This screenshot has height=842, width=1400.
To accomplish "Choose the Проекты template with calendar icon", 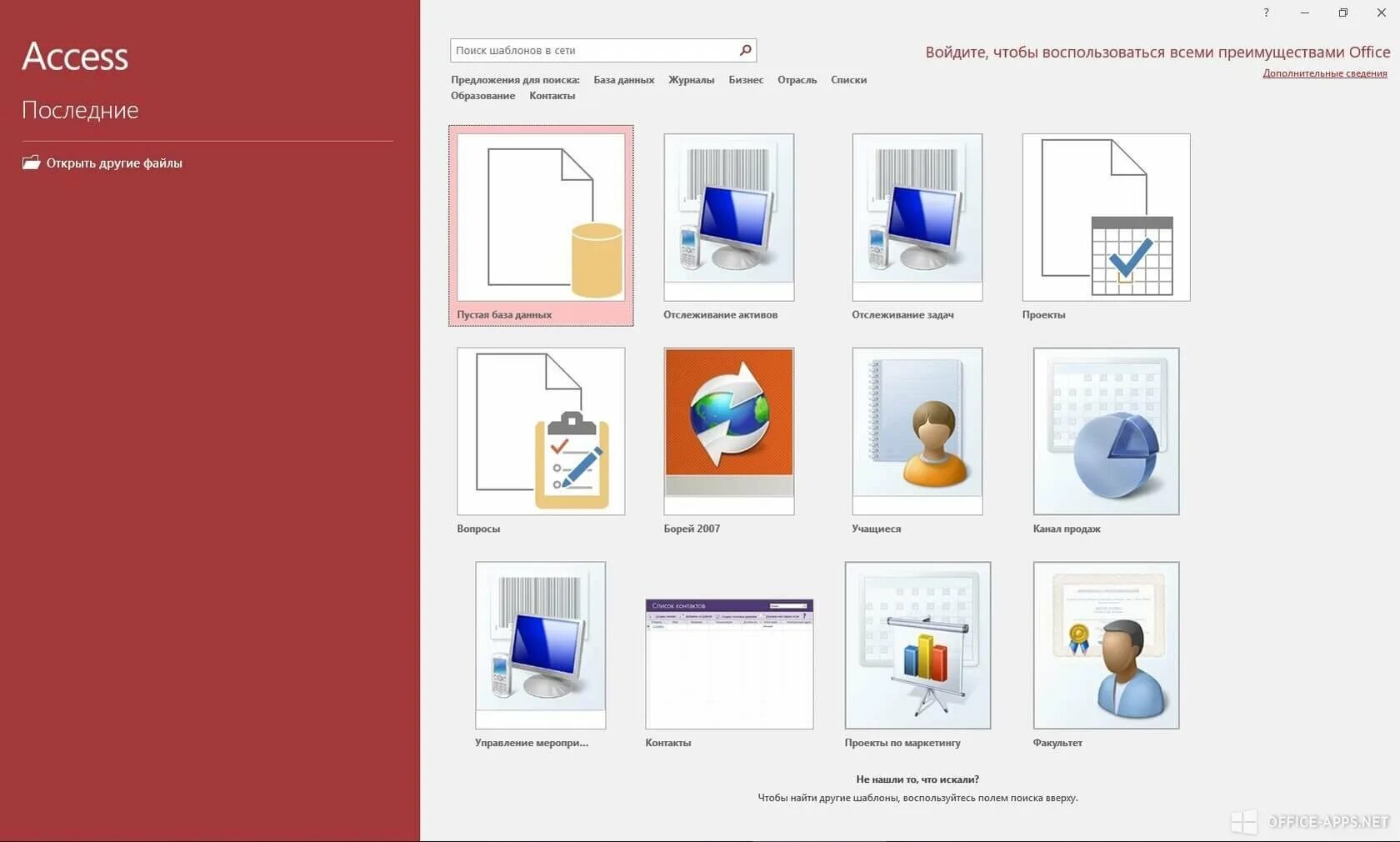I will point(1106,217).
